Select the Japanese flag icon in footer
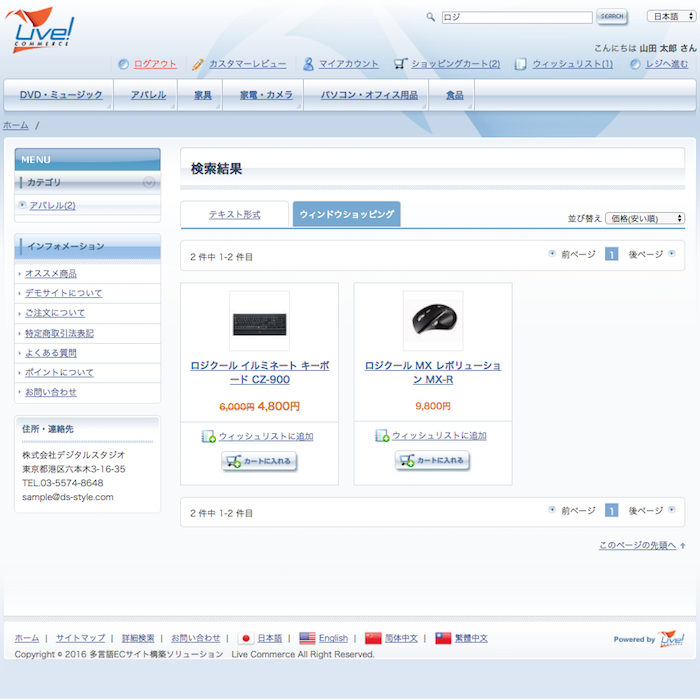 pos(245,638)
